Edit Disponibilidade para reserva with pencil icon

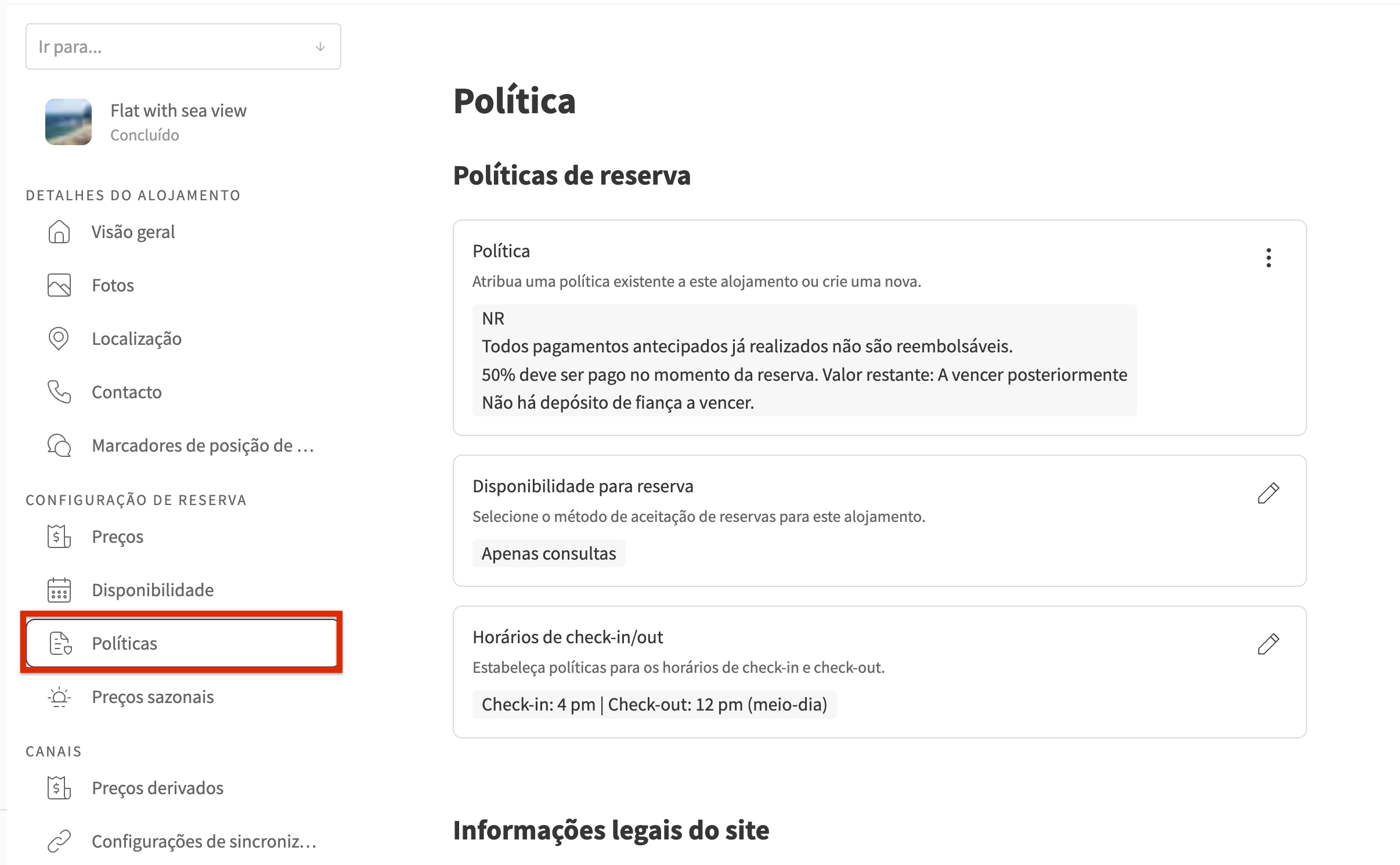pos(1268,493)
